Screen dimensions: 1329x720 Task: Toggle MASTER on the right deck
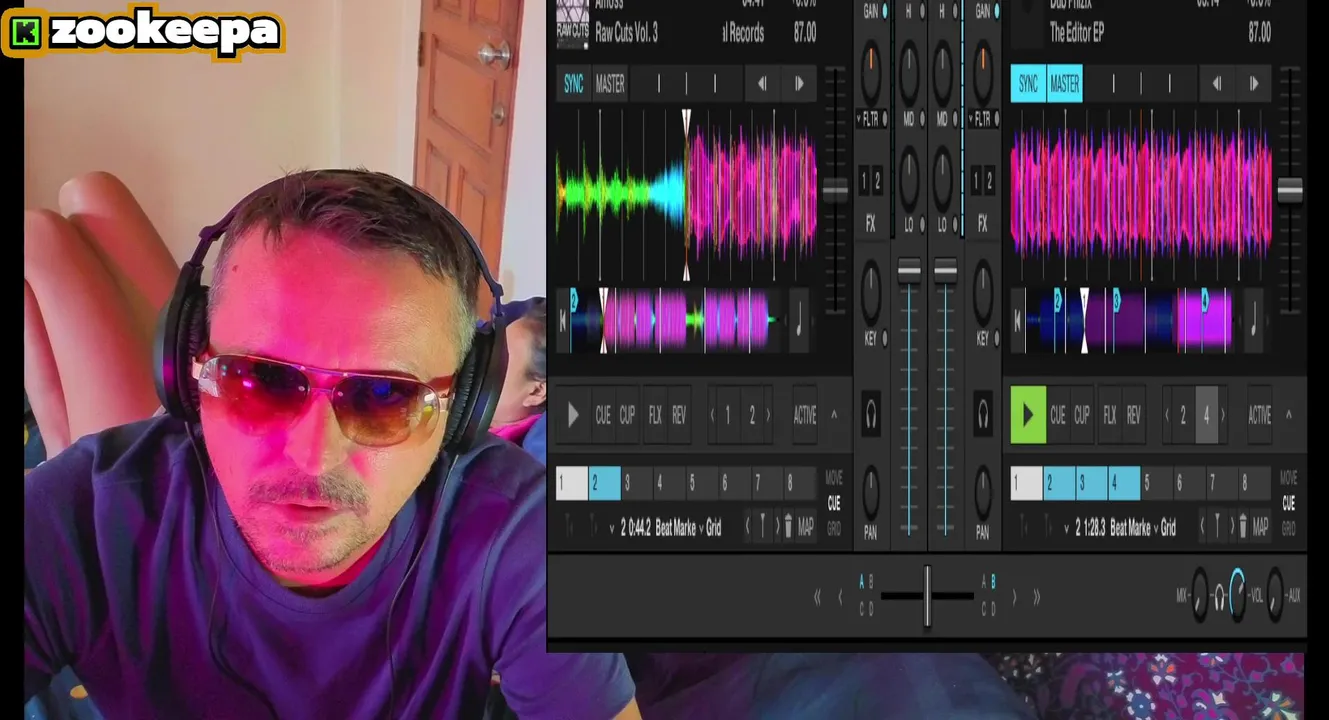[1065, 84]
